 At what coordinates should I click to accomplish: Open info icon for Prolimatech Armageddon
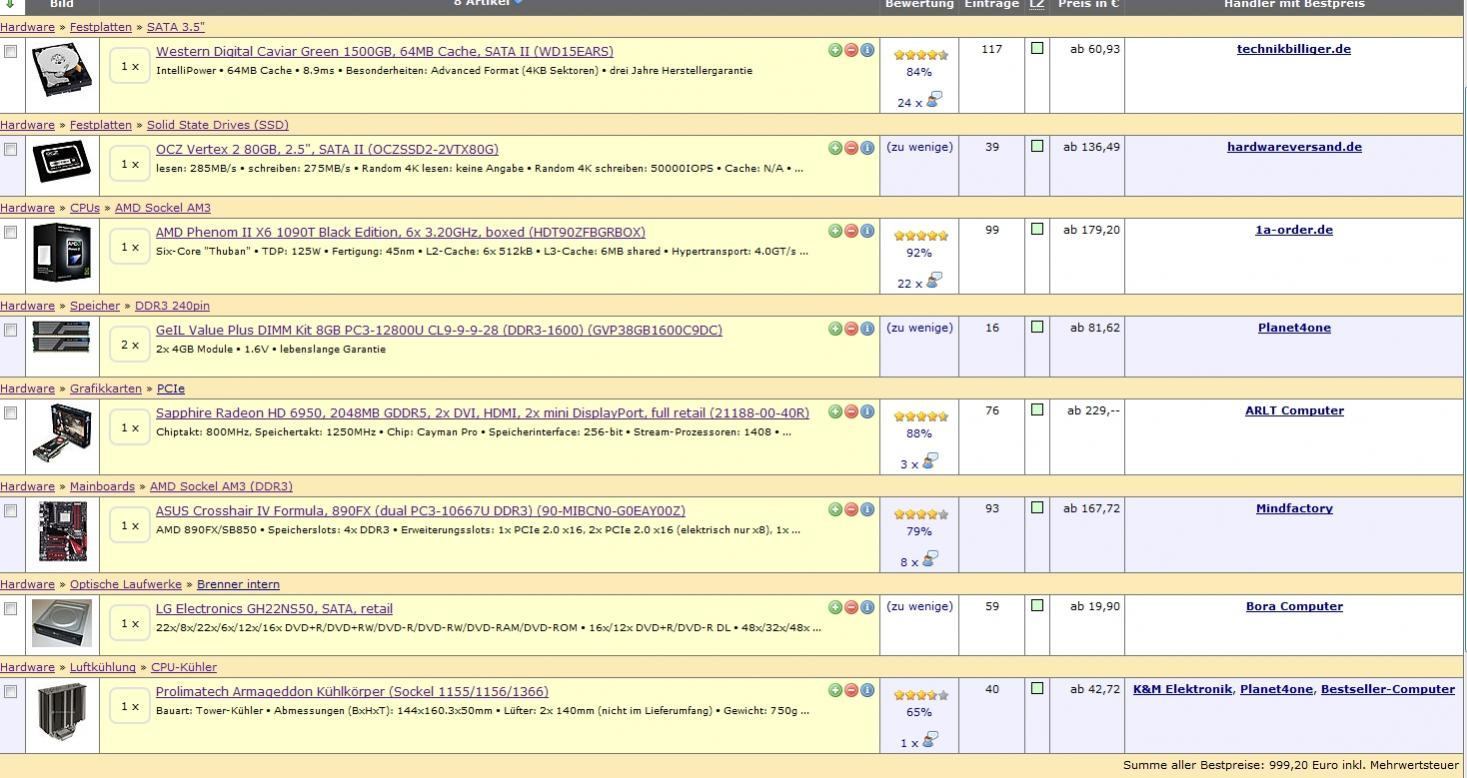point(867,690)
